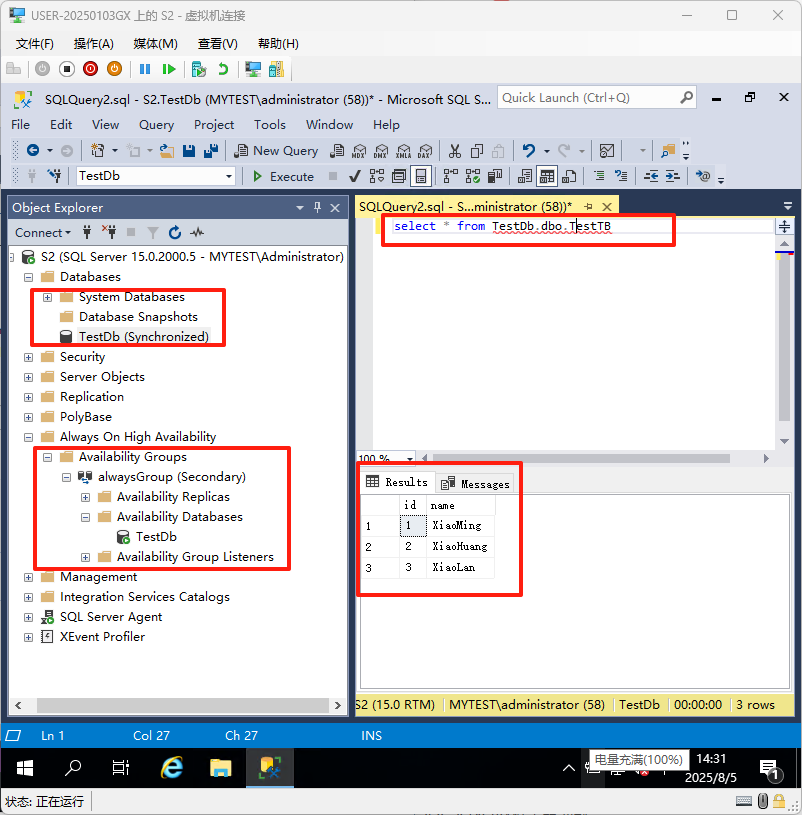This screenshot has width=802, height=815.
Task: Click the Navigate Backward arrow icon
Action: click(x=33, y=150)
